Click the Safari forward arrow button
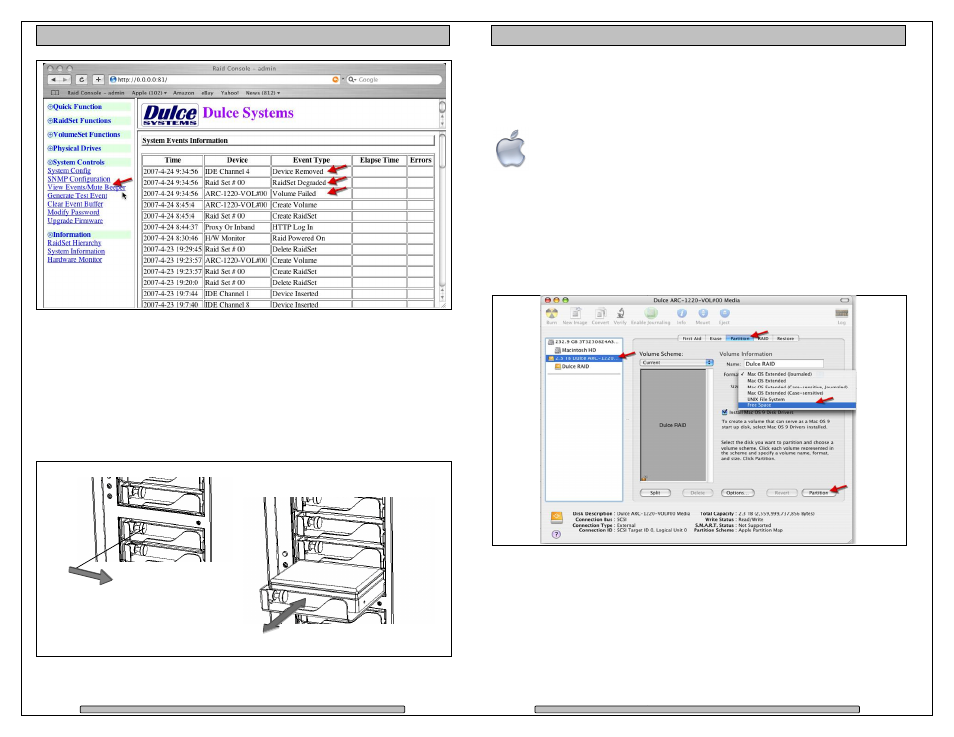 coord(65,80)
